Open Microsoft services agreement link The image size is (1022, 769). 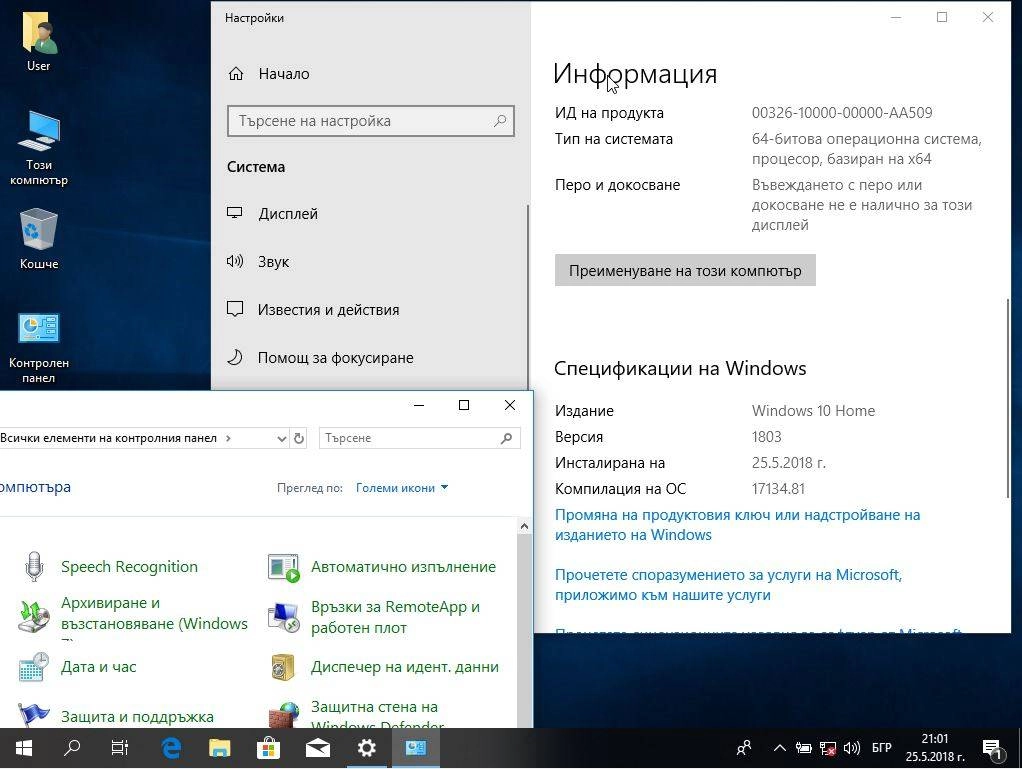point(728,585)
